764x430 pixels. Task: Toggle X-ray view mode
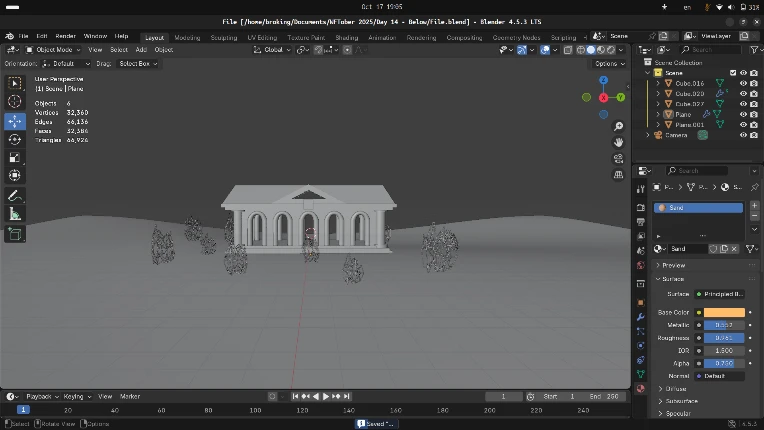(568, 50)
